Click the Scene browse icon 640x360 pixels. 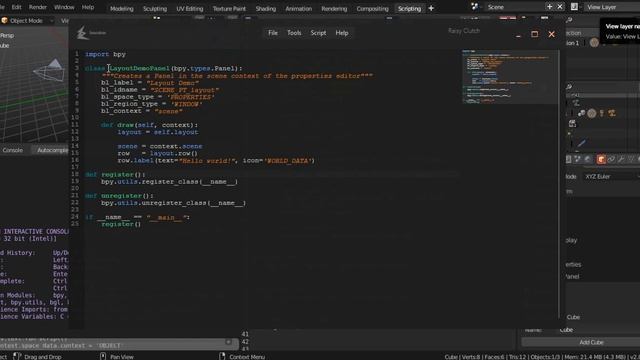(474, 7)
